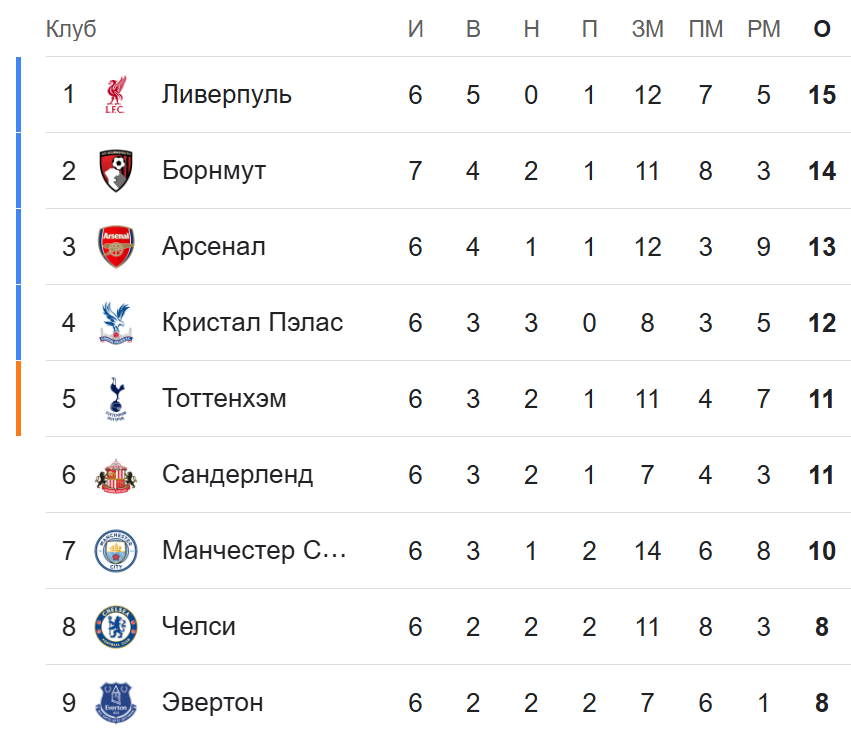Select the Арсенал team name
This screenshot has width=851, height=739.
pos(214,247)
